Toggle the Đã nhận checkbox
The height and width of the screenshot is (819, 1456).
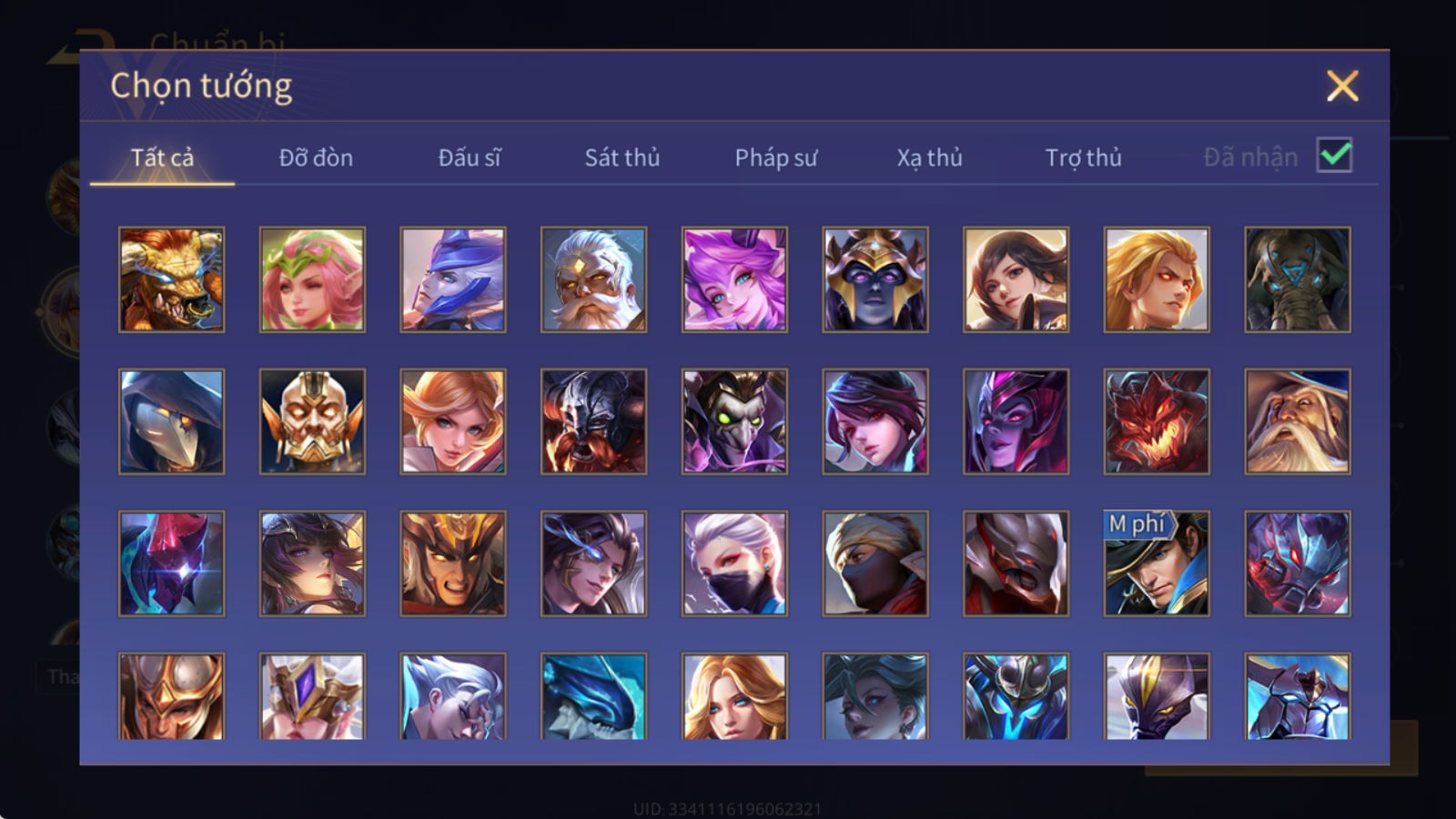pyautogui.click(x=1334, y=156)
